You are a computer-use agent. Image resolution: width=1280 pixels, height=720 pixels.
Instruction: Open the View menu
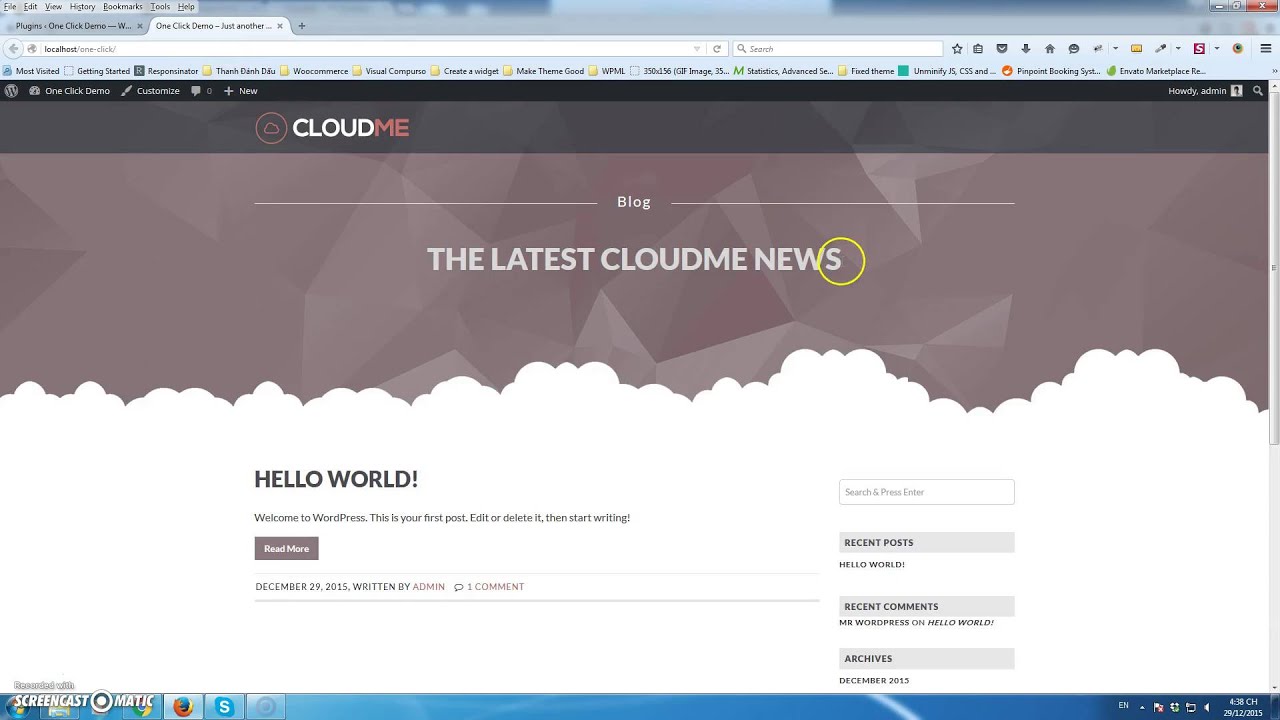point(53,6)
